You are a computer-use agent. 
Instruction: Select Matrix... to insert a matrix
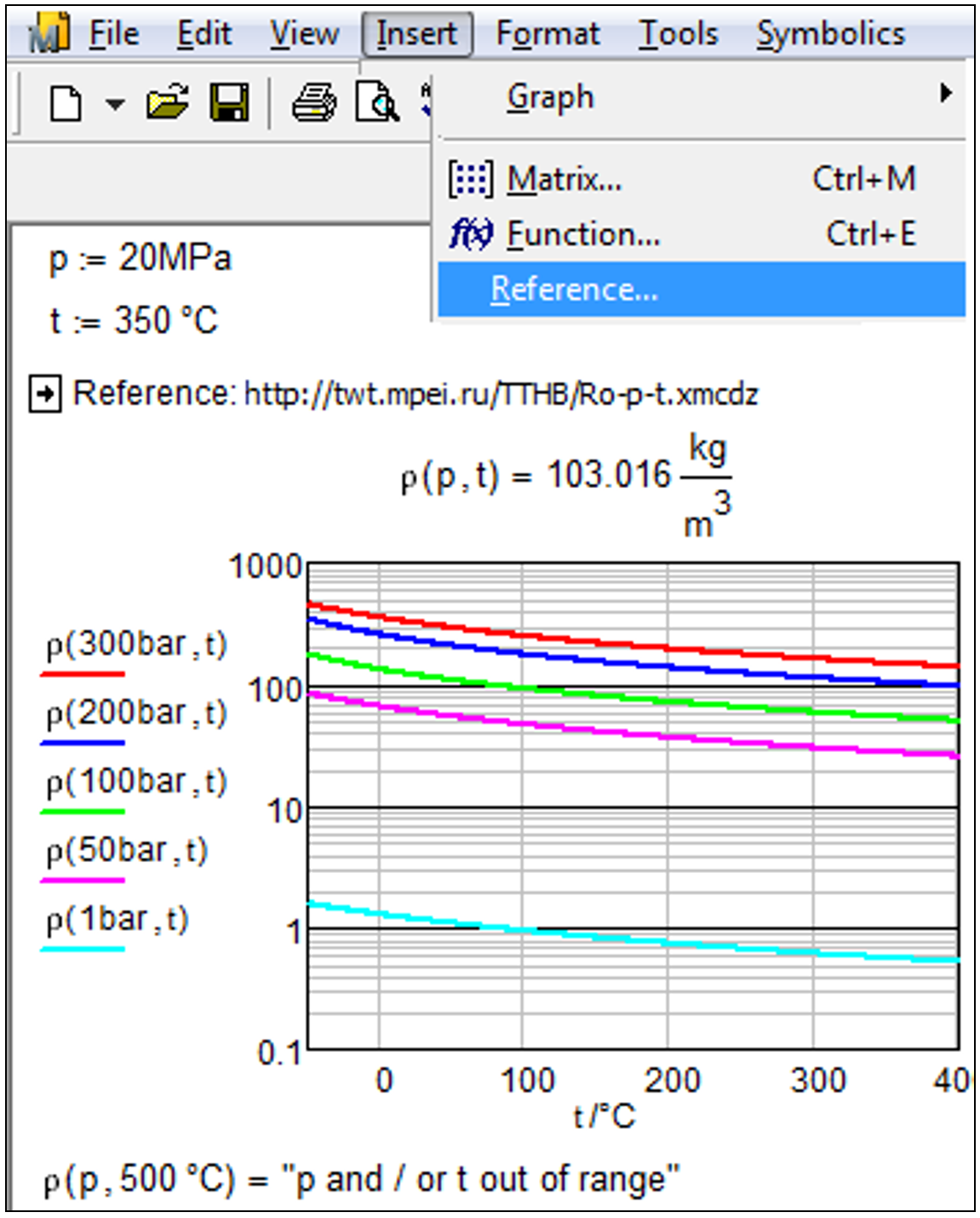(563, 180)
